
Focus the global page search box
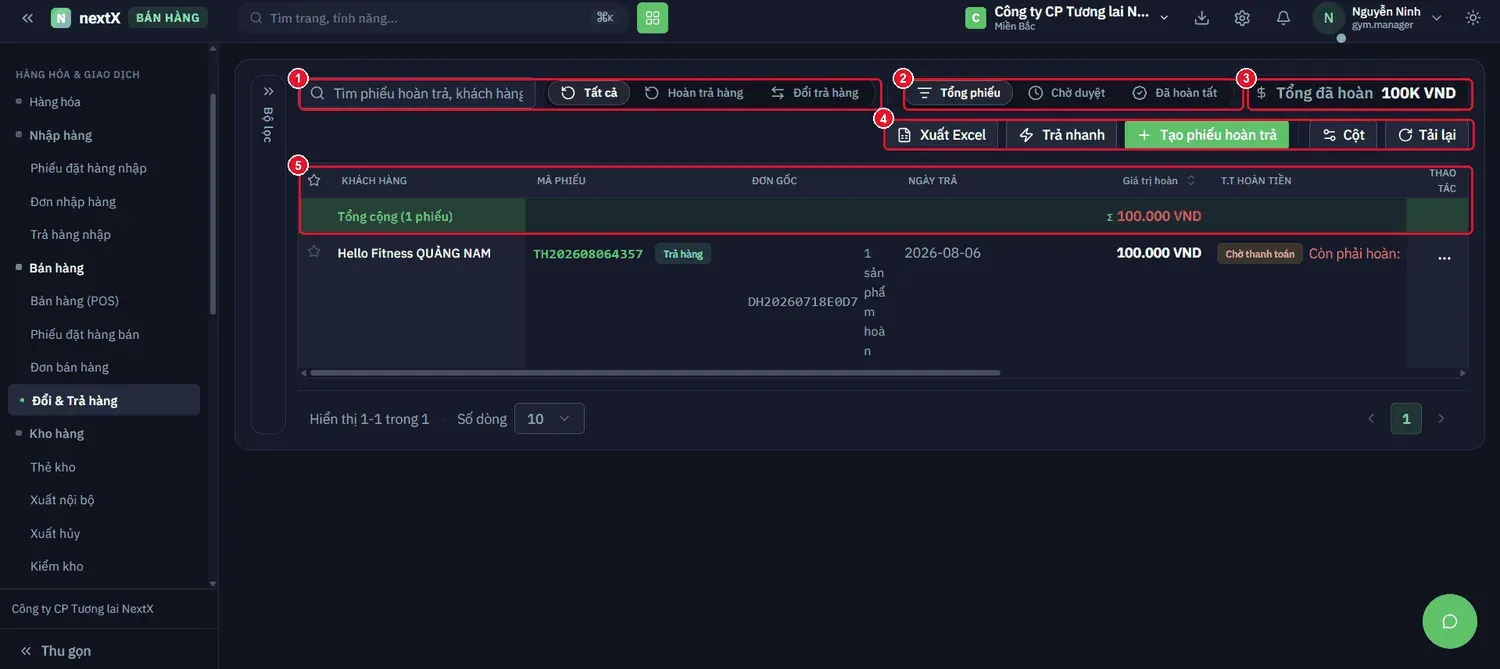pos(433,18)
